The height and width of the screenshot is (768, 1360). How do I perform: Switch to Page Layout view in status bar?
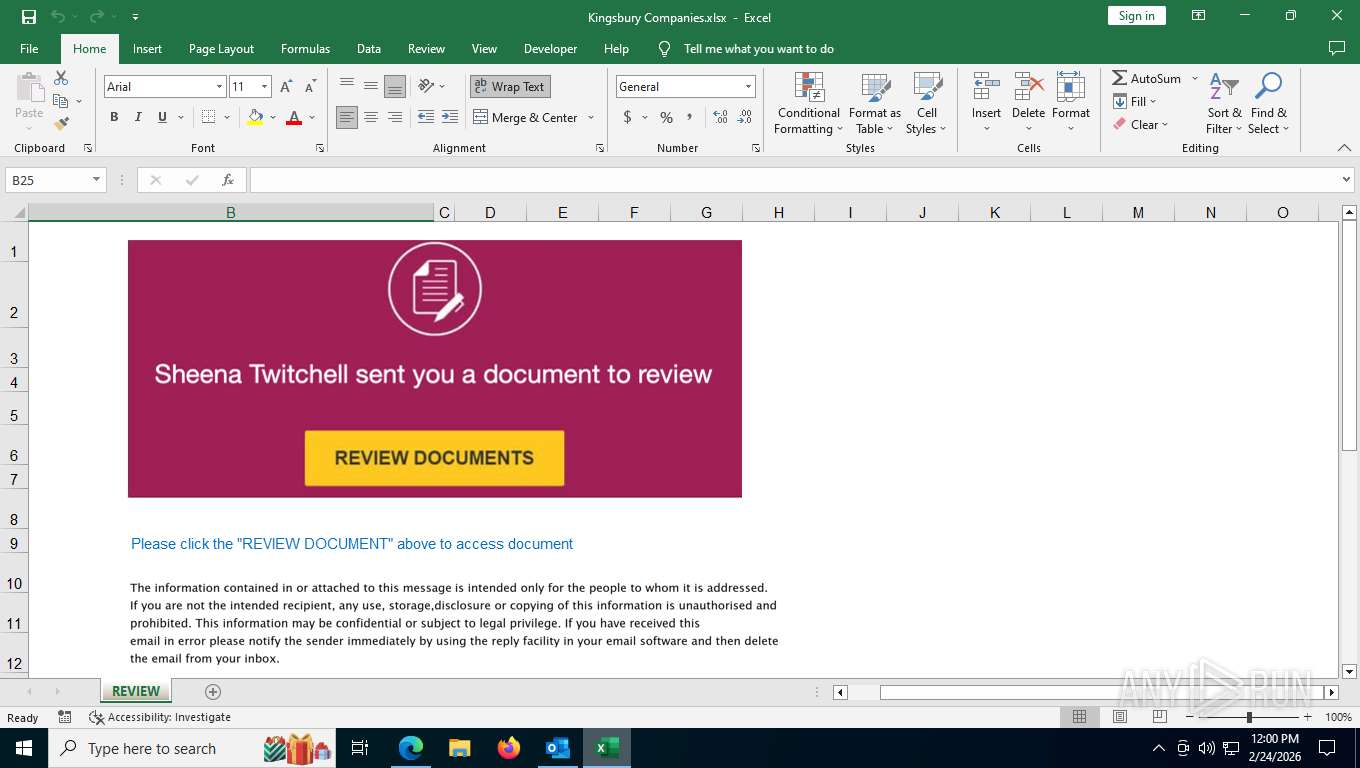pyautogui.click(x=1120, y=717)
